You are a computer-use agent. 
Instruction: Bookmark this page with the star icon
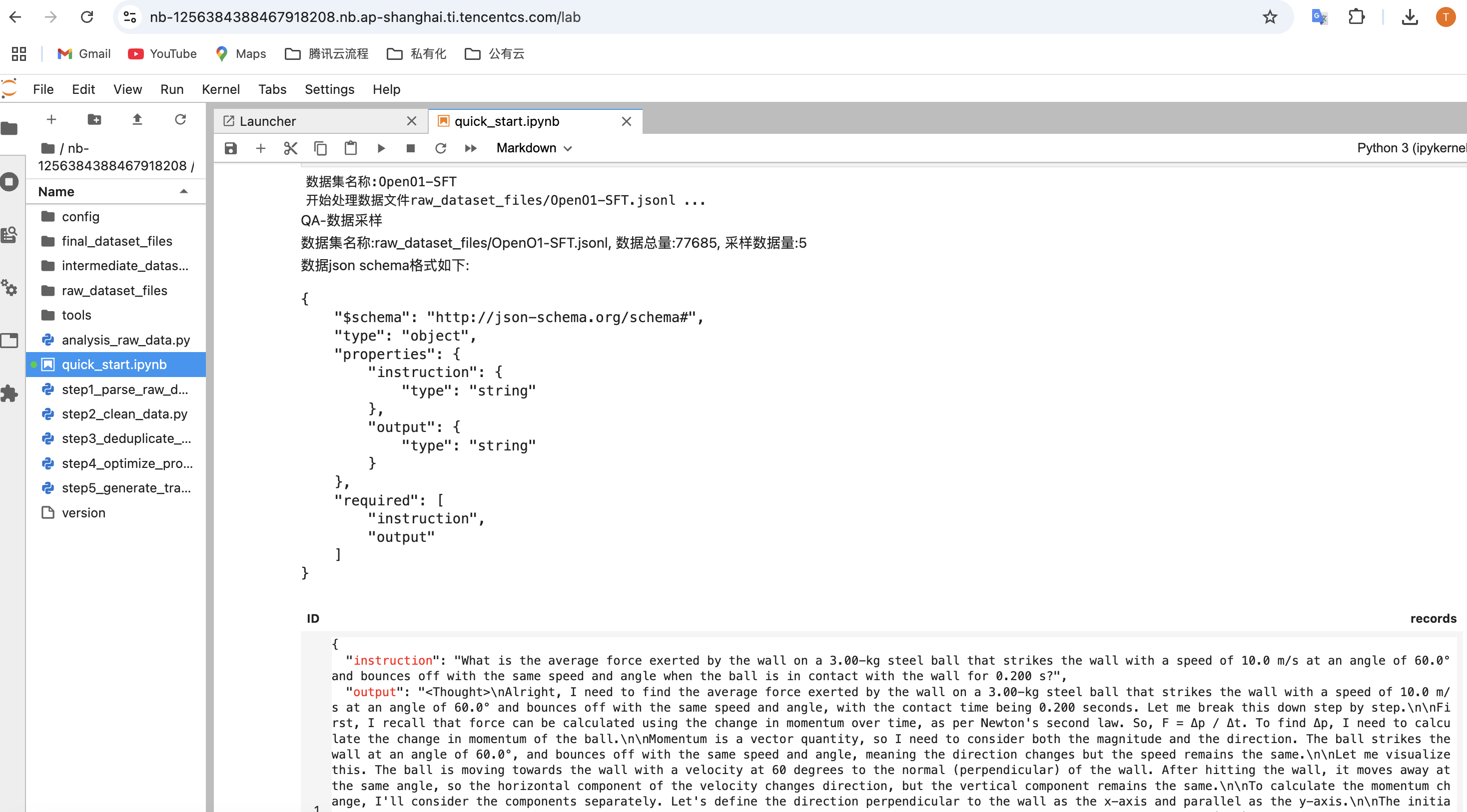(1270, 17)
